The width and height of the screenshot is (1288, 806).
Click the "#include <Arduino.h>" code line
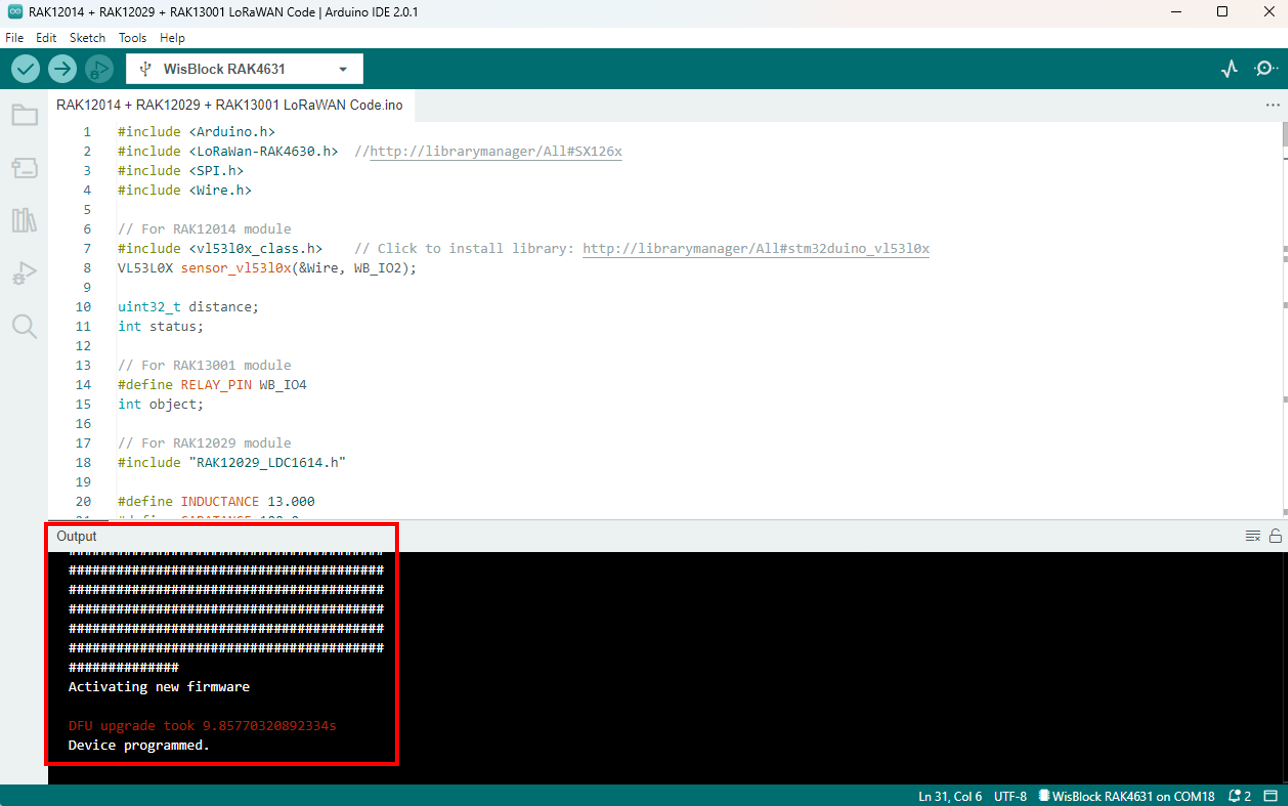point(196,132)
